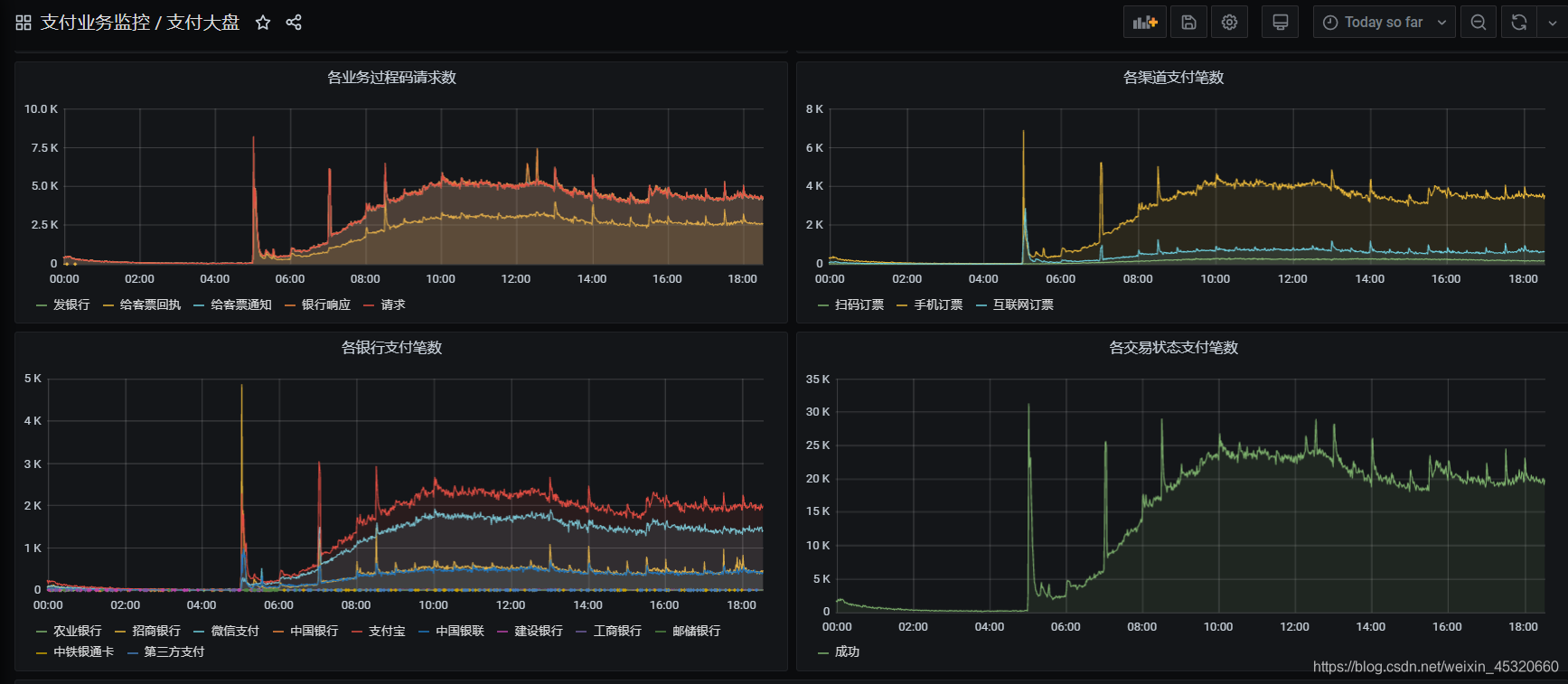Open panel menu for 各业务过程码请求数

(x=391, y=78)
